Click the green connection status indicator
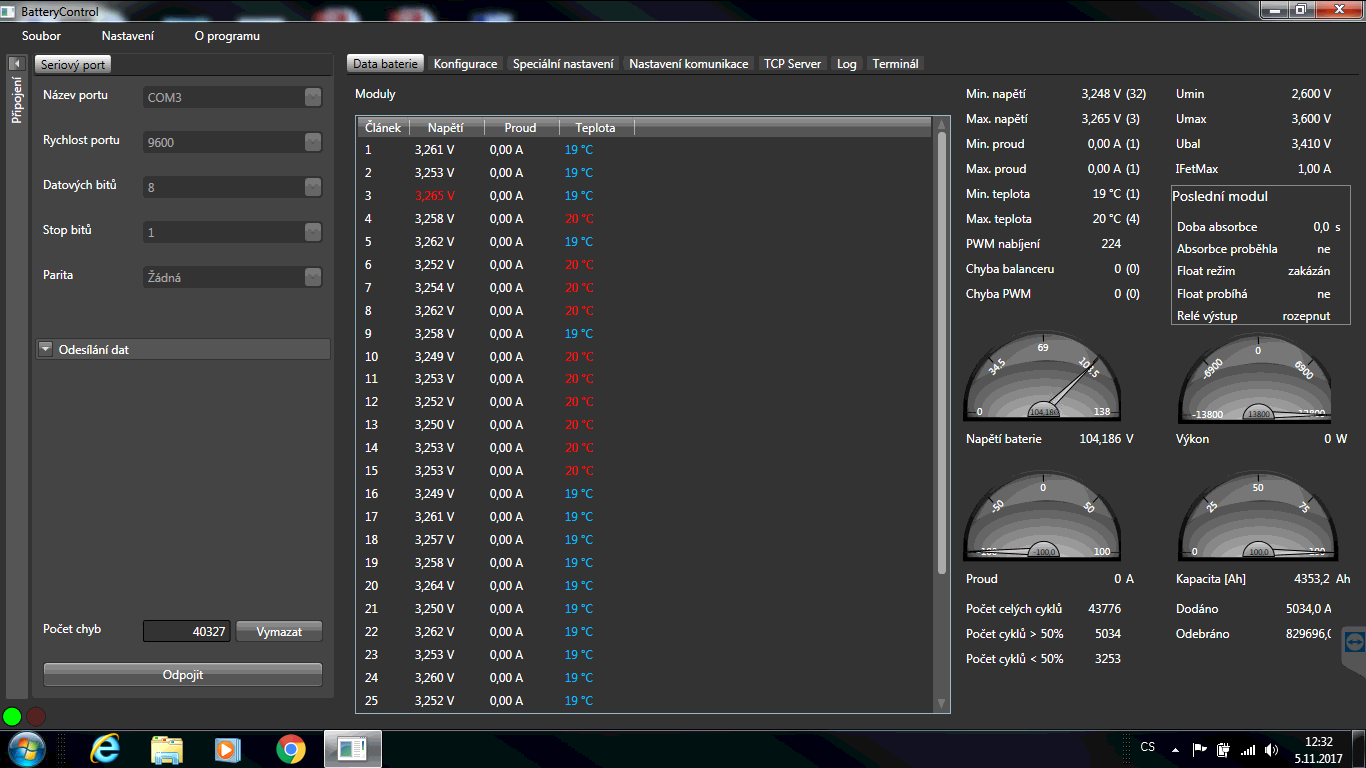 [12, 716]
